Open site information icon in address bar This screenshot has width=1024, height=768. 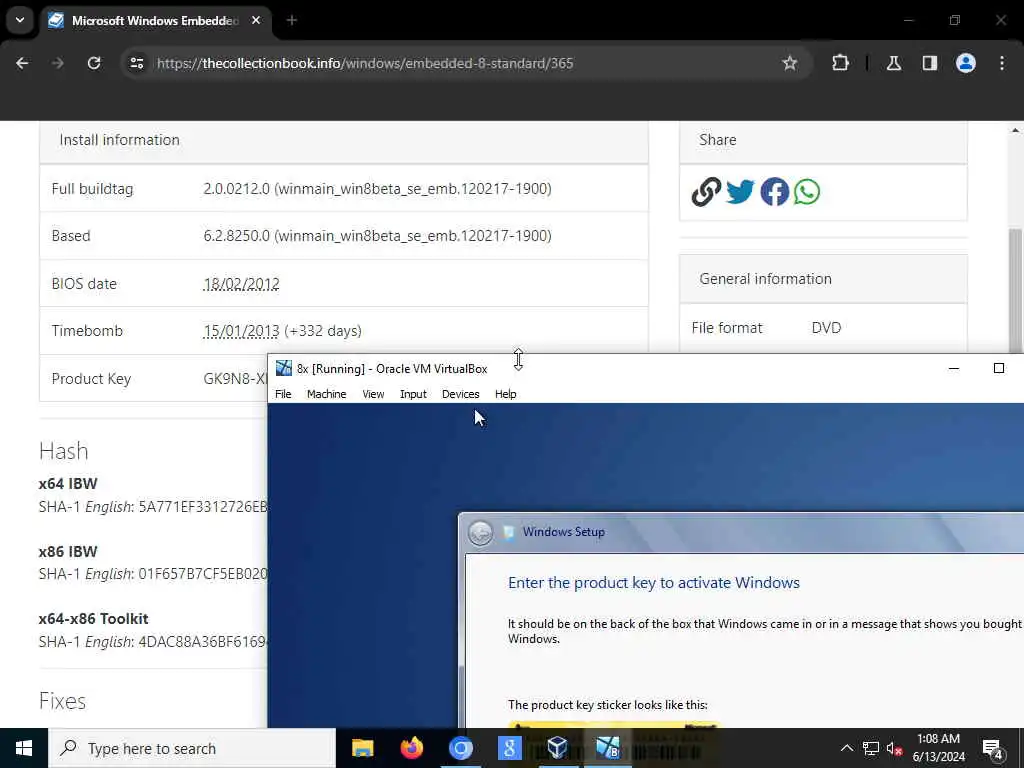coord(136,63)
